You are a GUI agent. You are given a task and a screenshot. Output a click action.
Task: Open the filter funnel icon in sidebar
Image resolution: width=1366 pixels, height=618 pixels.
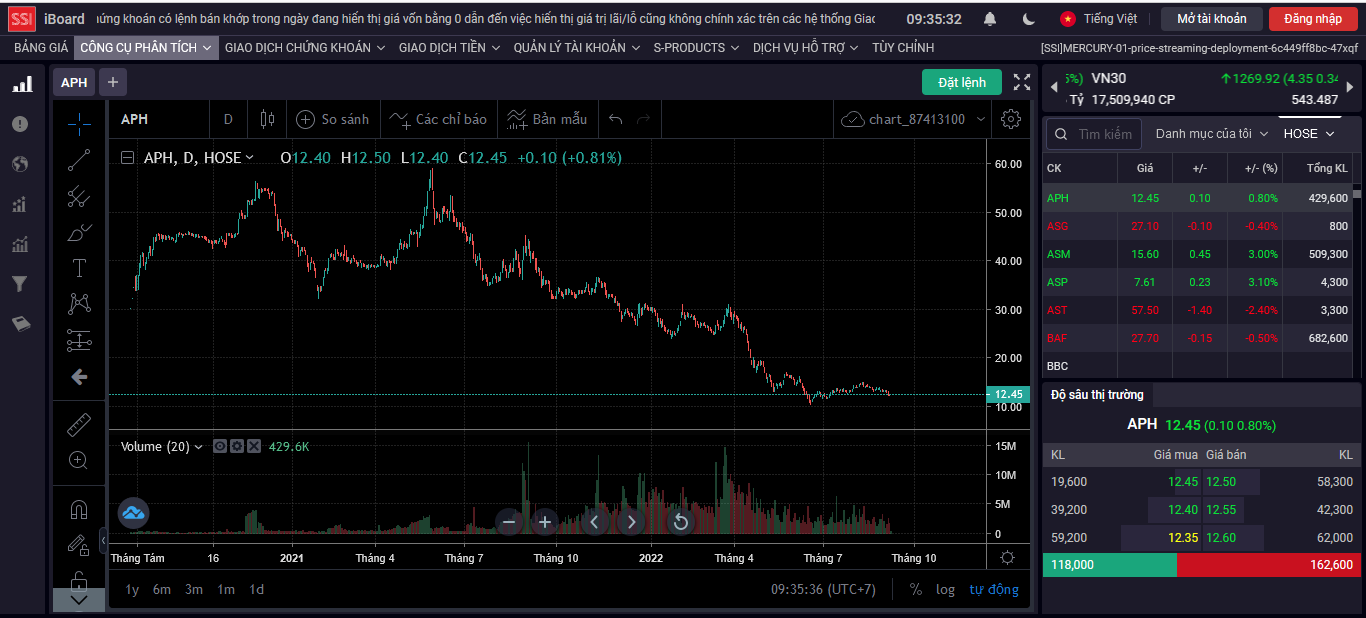(x=20, y=284)
